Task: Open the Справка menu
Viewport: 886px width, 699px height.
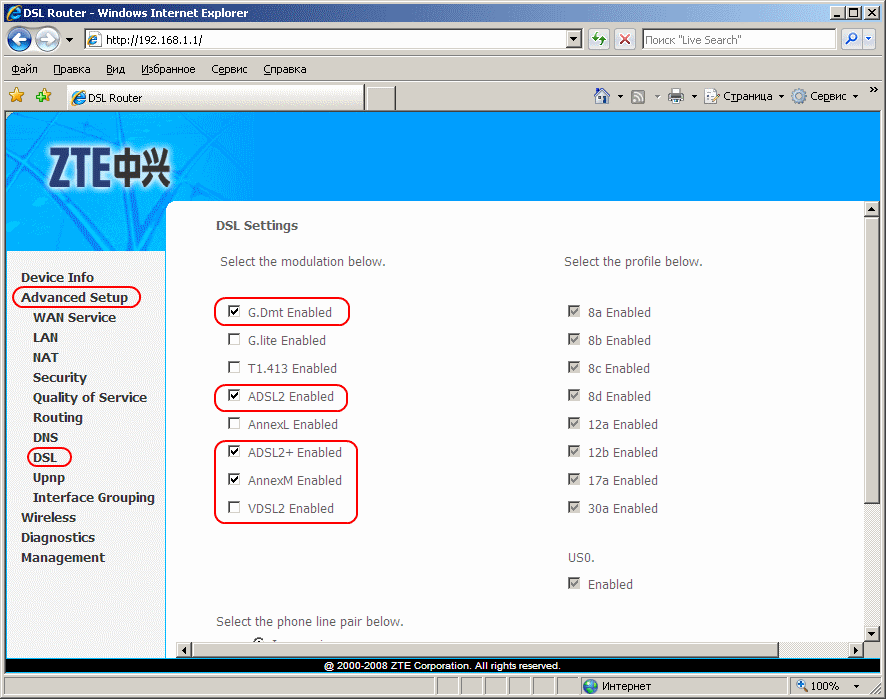Action: point(285,69)
